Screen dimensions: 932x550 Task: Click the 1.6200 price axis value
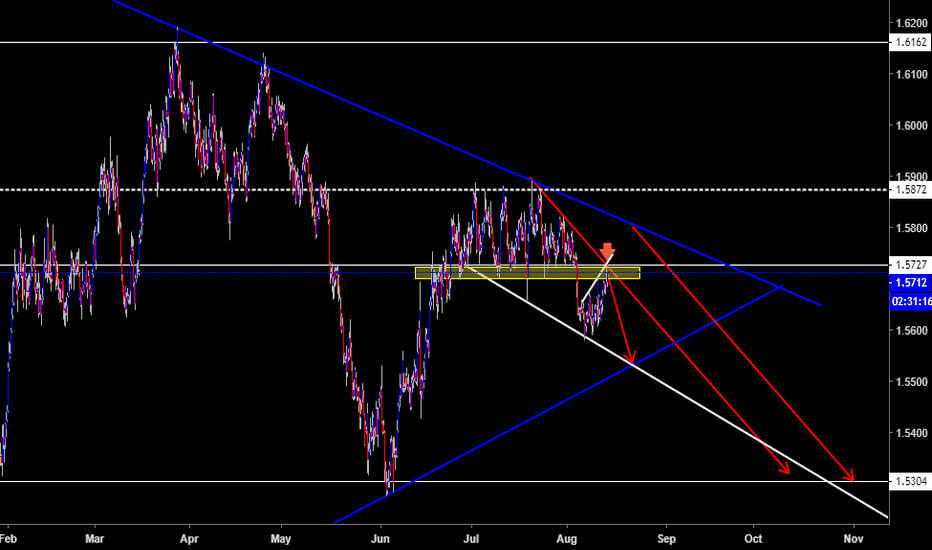point(911,23)
